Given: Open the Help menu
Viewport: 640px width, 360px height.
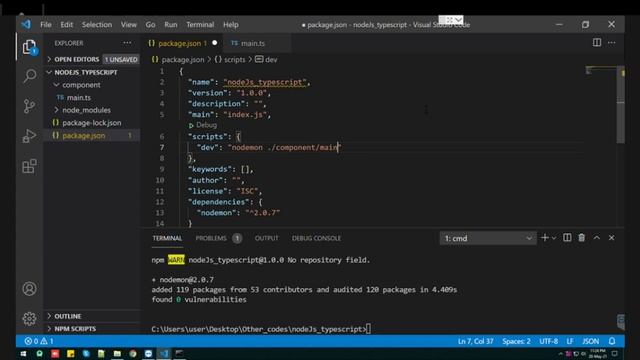Looking at the screenshot, I should tap(231, 24).
